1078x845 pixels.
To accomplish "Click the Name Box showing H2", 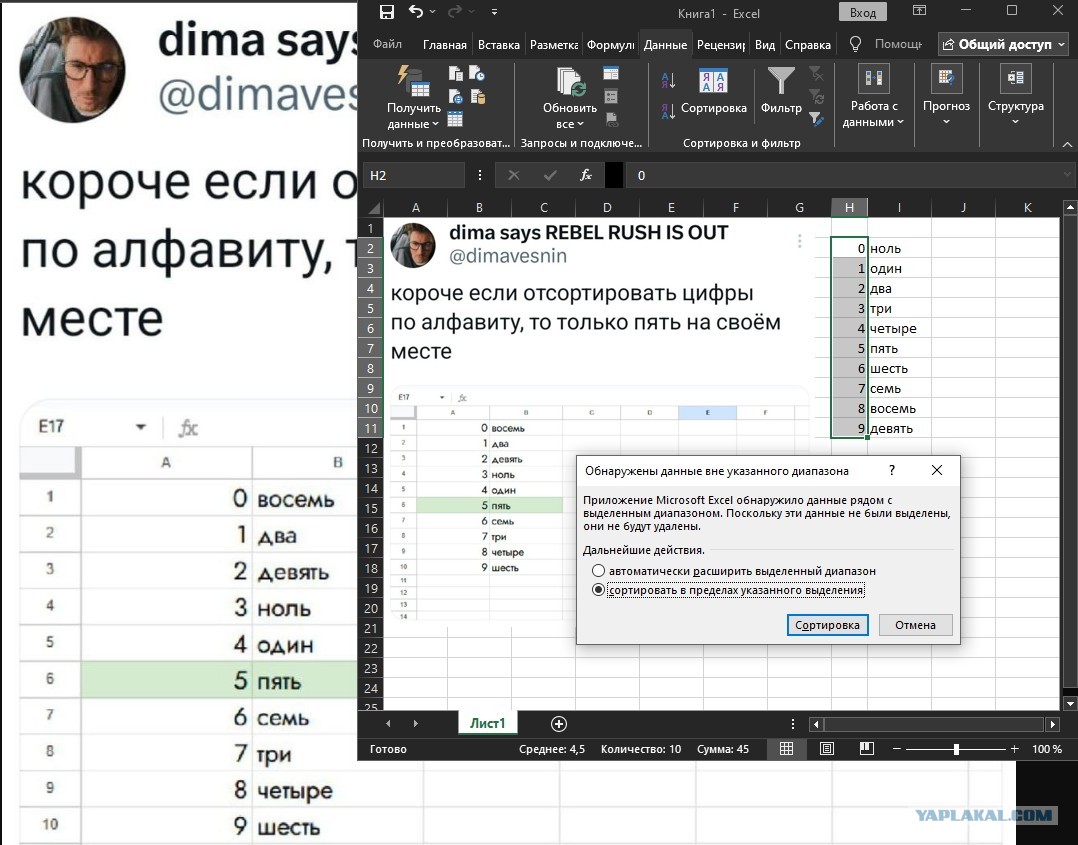I will pyautogui.click(x=413, y=175).
